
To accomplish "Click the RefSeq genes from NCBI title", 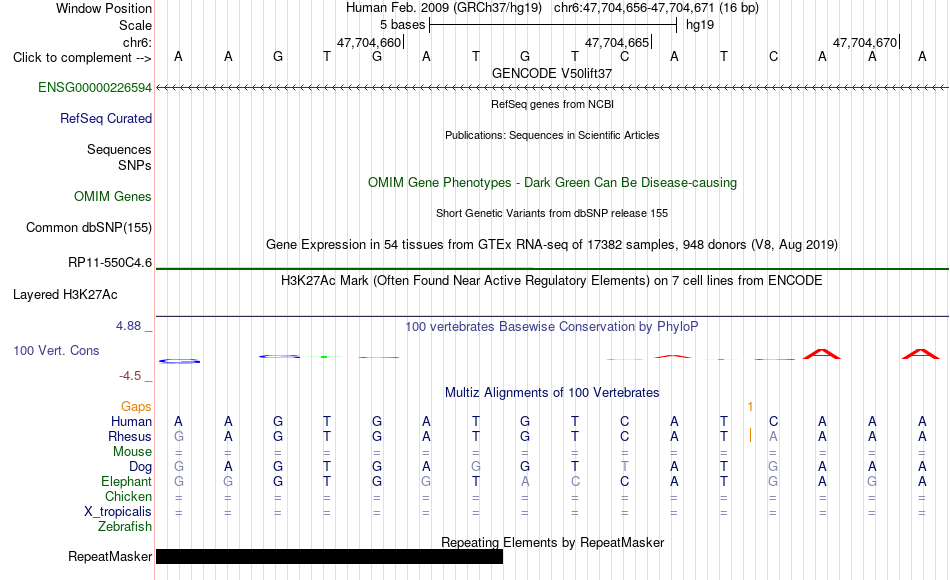I will pos(552,104).
